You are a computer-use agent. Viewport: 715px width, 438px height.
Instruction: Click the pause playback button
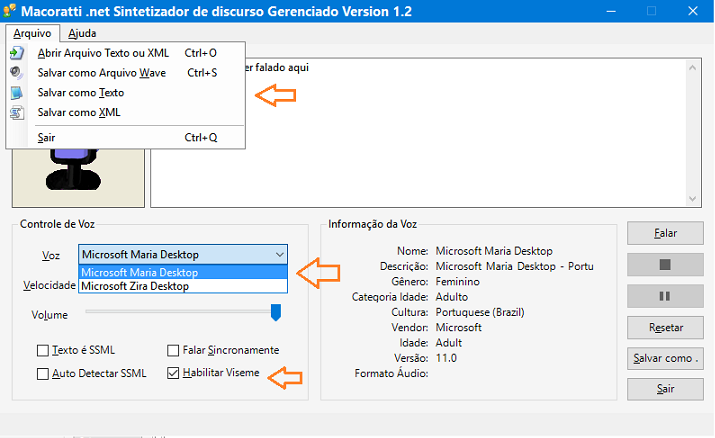pos(665,296)
